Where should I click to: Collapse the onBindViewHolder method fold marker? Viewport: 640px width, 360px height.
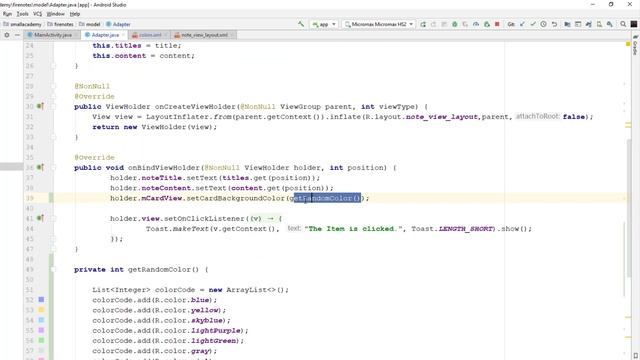coord(53,168)
